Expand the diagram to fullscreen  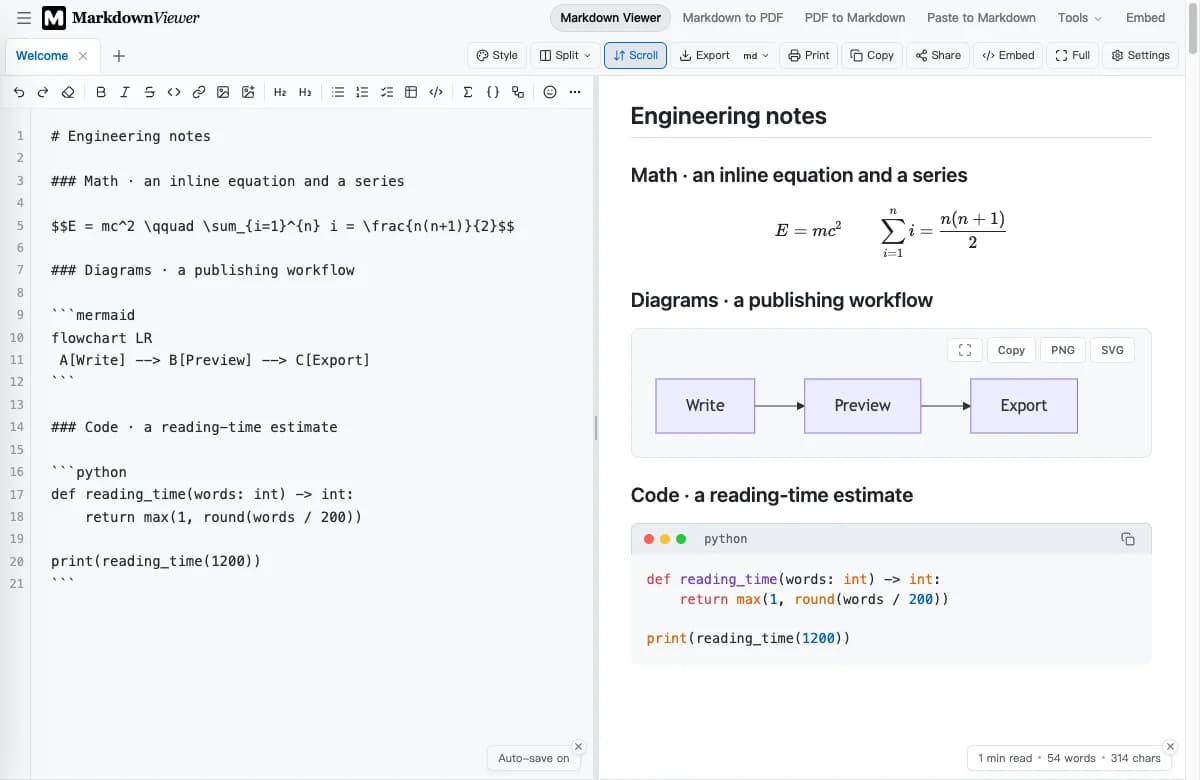point(965,350)
